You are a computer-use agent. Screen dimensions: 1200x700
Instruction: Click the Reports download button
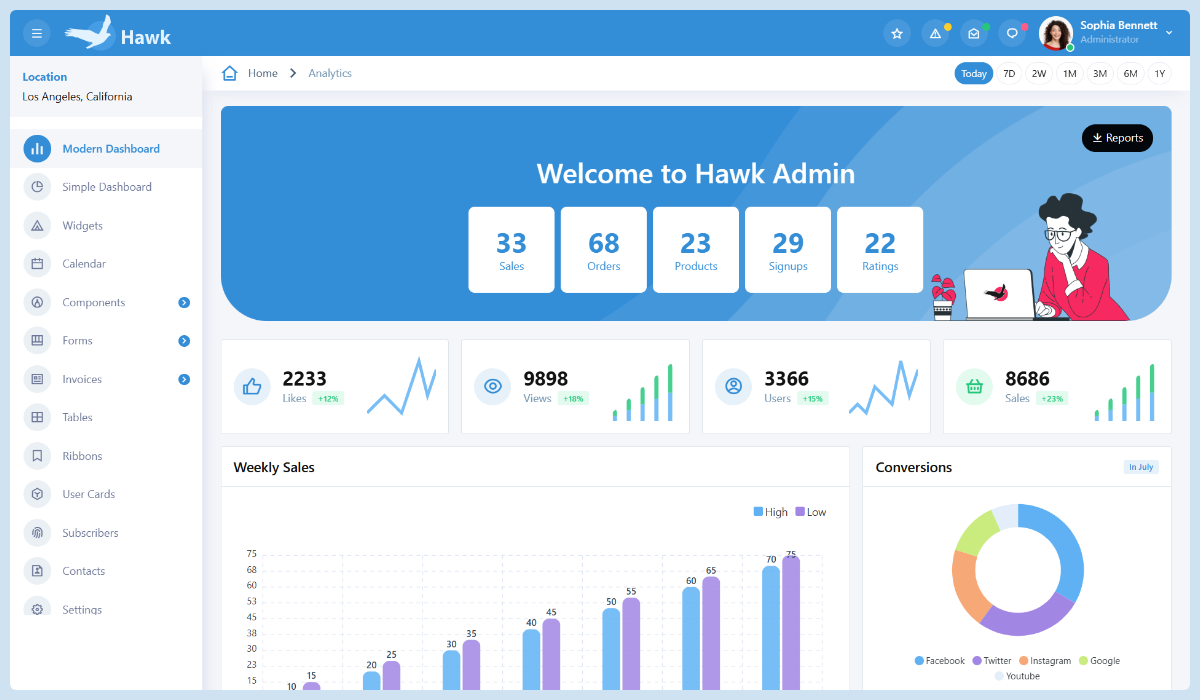tap(1117, 137)
